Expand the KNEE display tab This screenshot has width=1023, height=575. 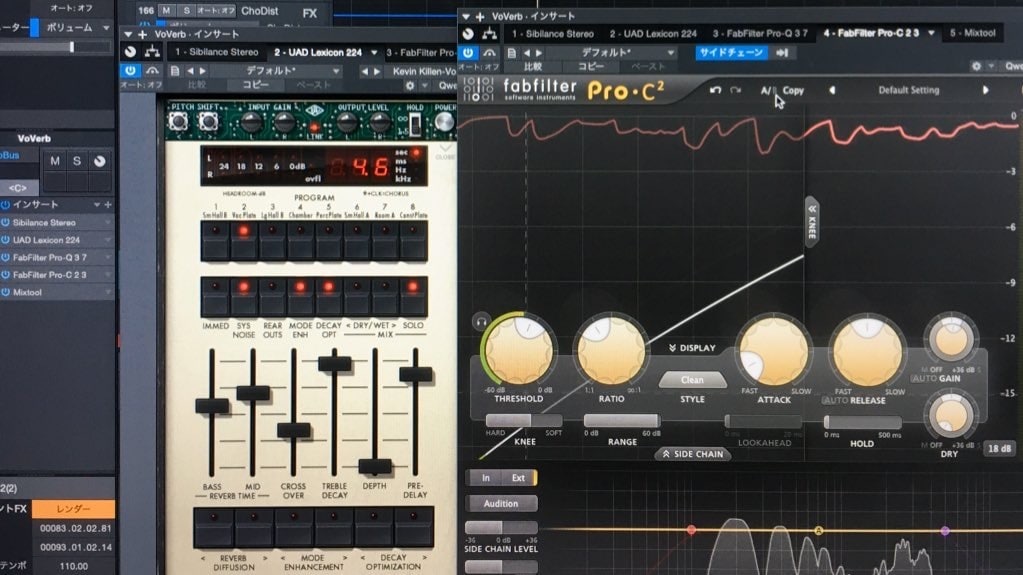point(812,221)
